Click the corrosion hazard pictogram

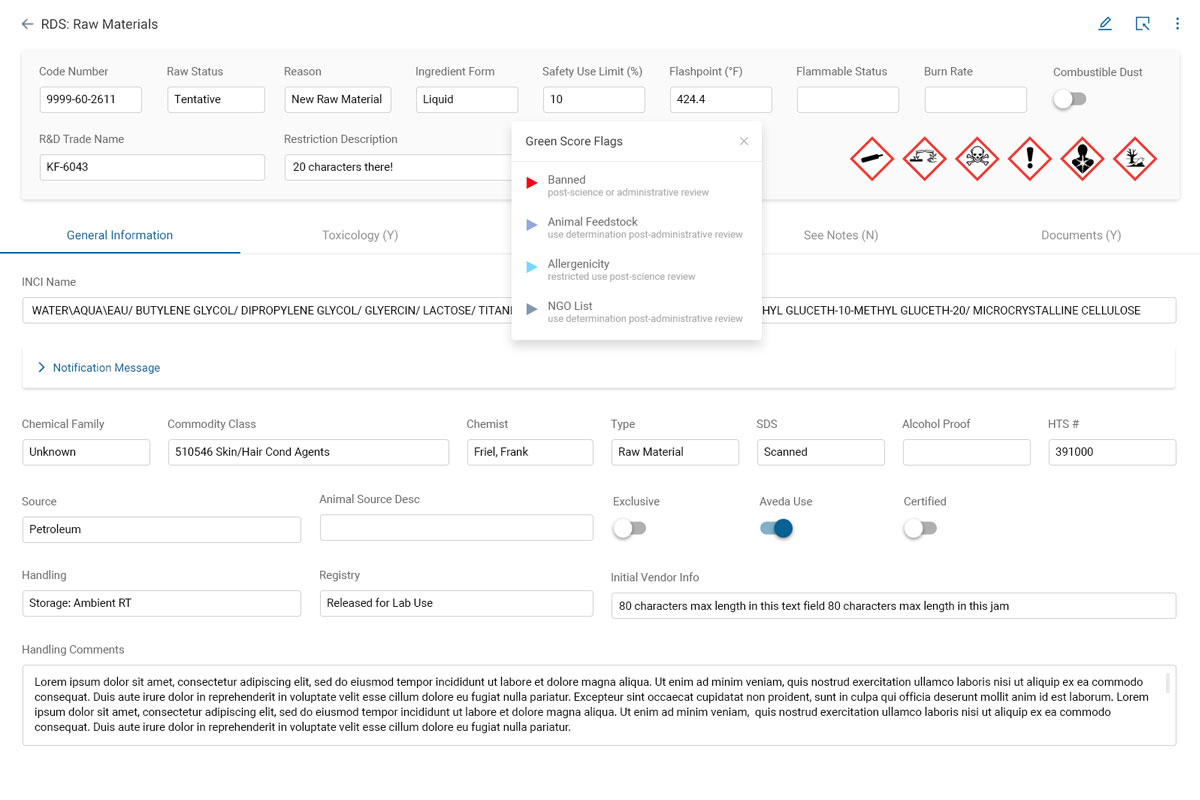(924, 158)
